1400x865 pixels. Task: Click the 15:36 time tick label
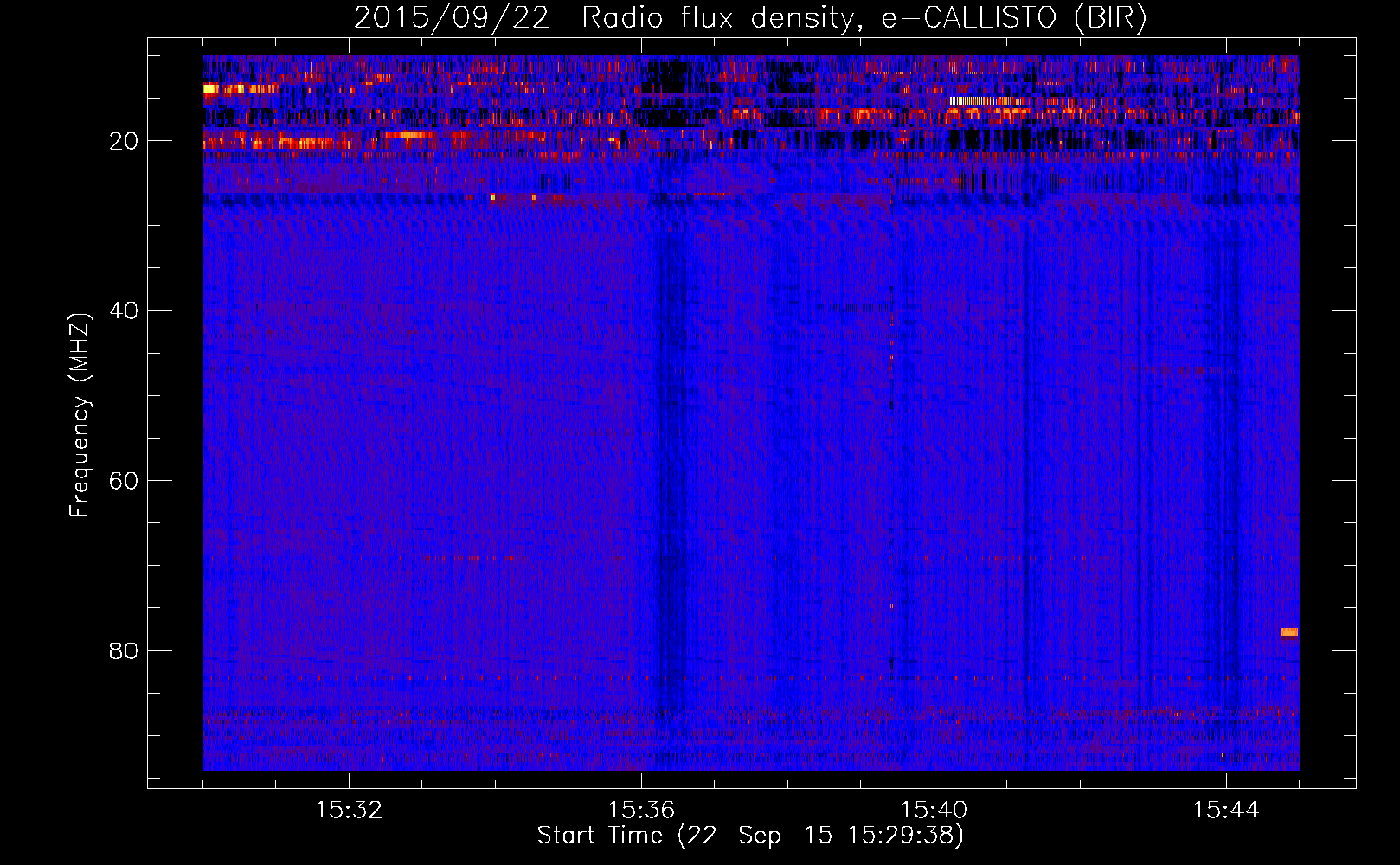[641, 811]
